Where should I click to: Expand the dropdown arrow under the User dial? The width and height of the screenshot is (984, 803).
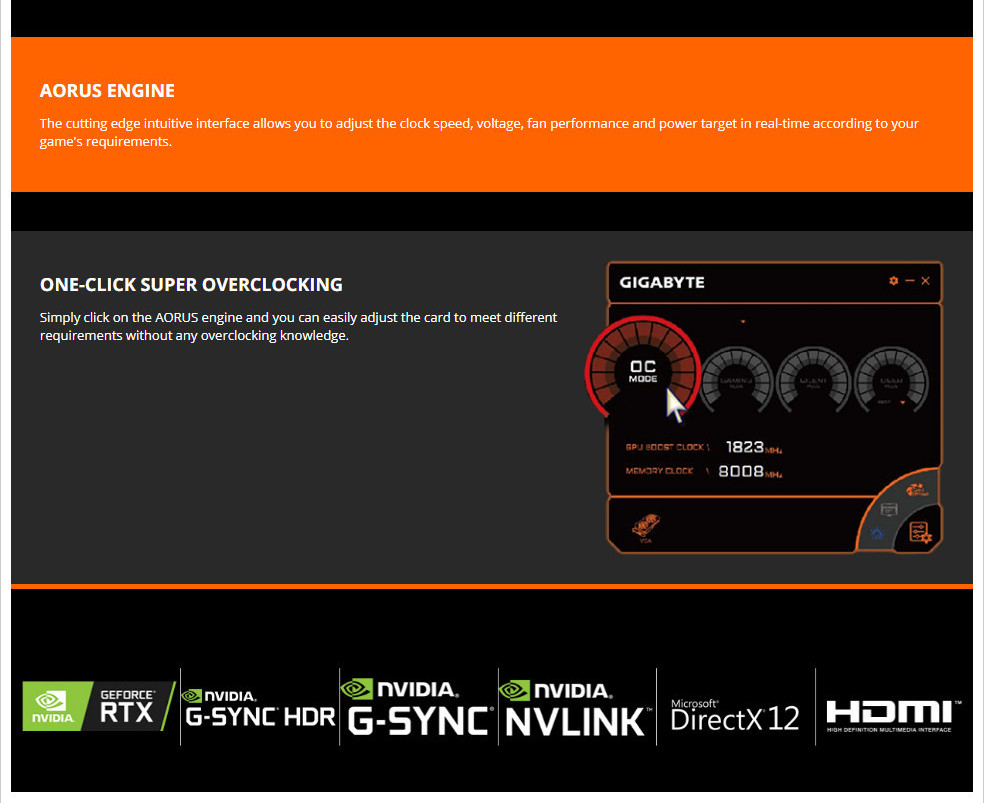point(902,402)
